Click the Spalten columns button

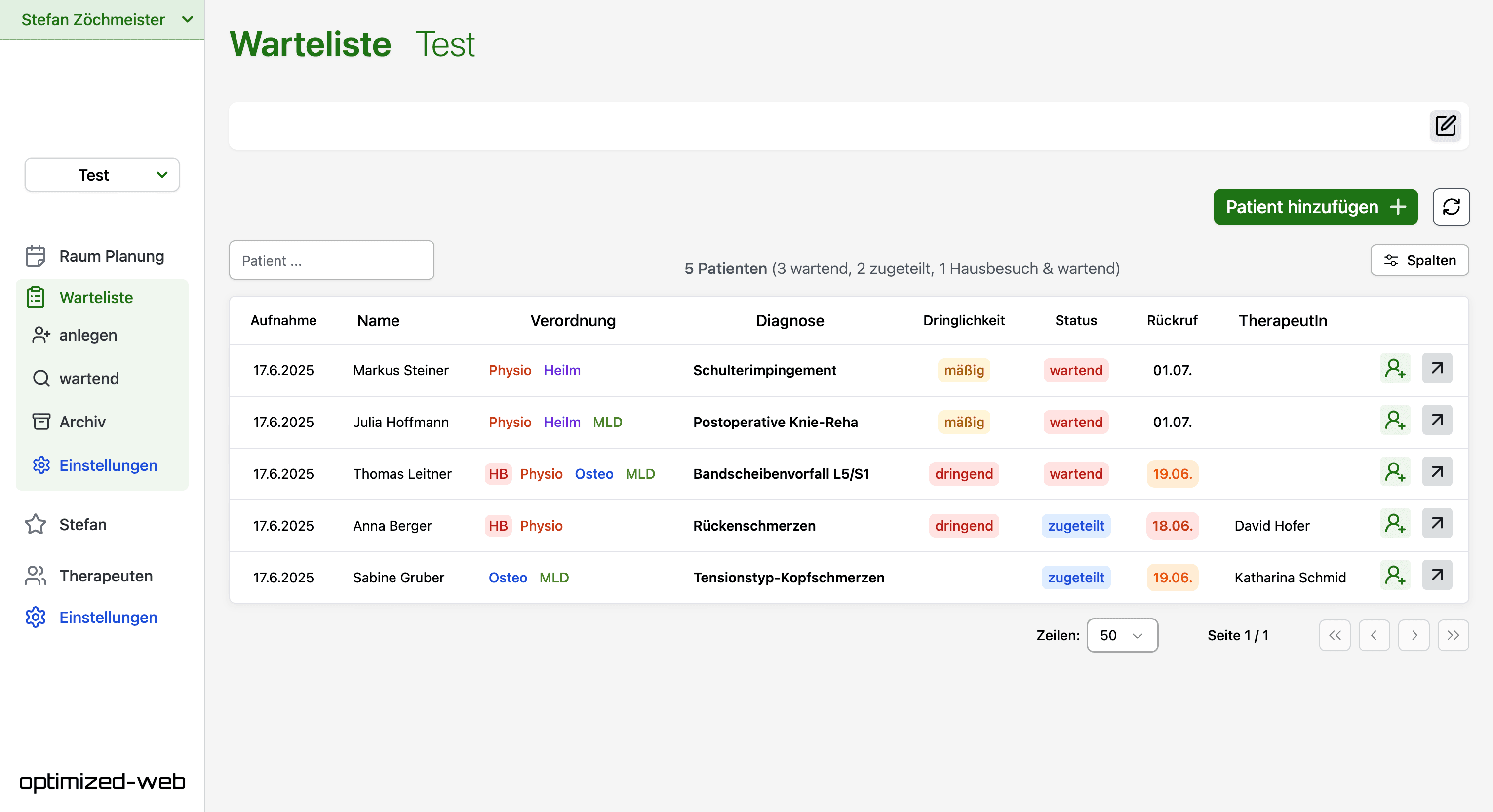pos(1419,260)
